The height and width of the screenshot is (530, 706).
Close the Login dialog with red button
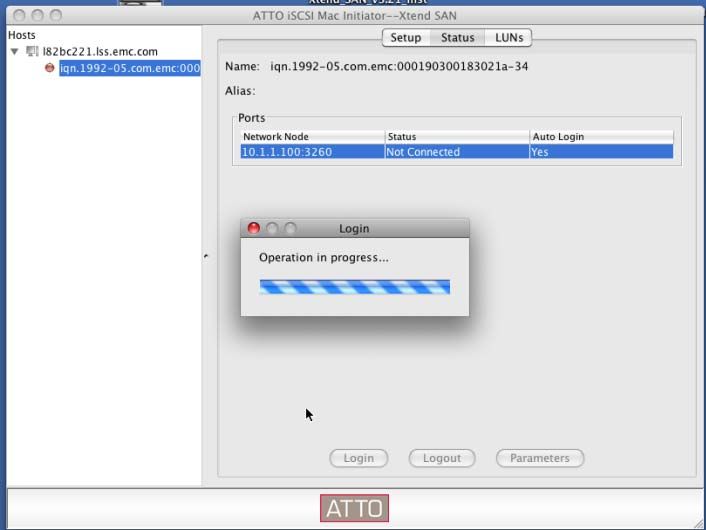[254, 228]
